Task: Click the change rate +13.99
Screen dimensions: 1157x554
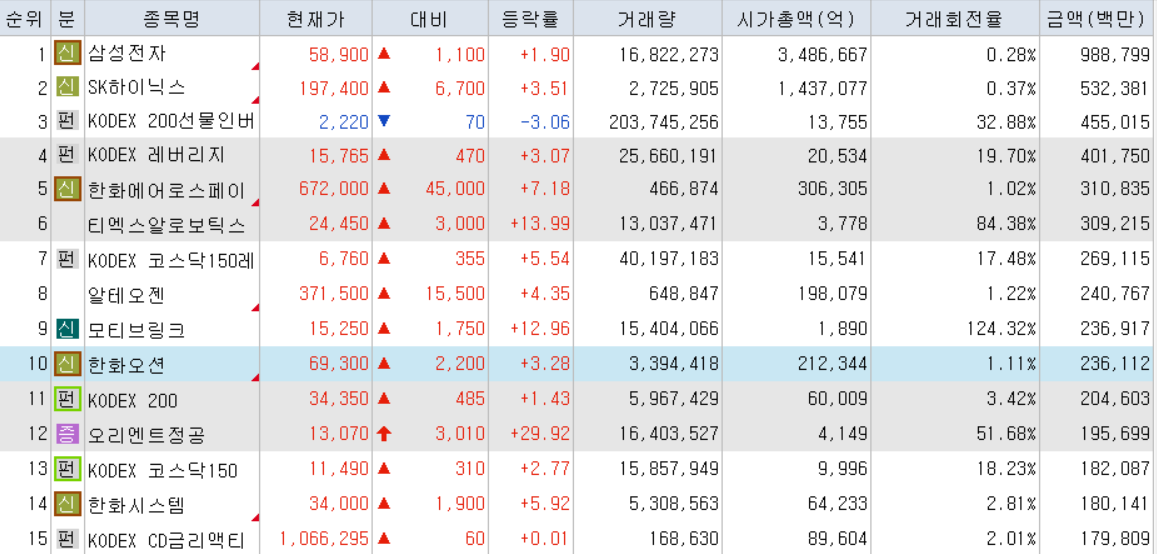Action: tap(540, 224)
